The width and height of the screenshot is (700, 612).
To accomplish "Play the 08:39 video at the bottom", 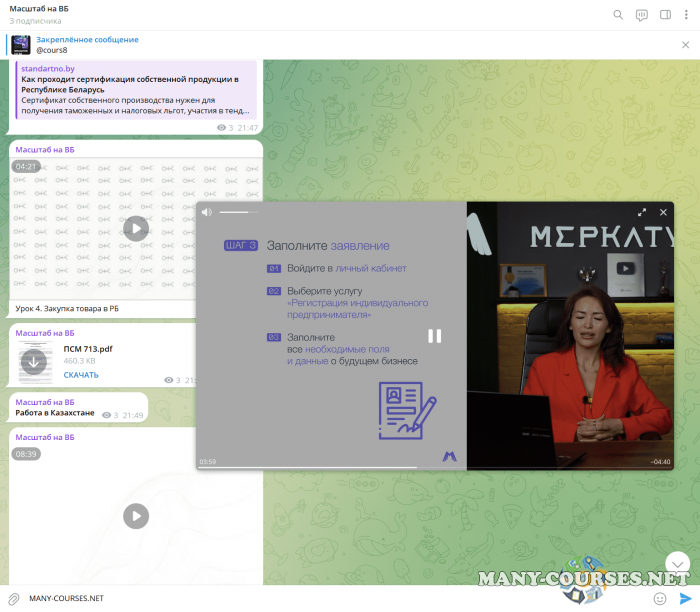I will 135,516.
